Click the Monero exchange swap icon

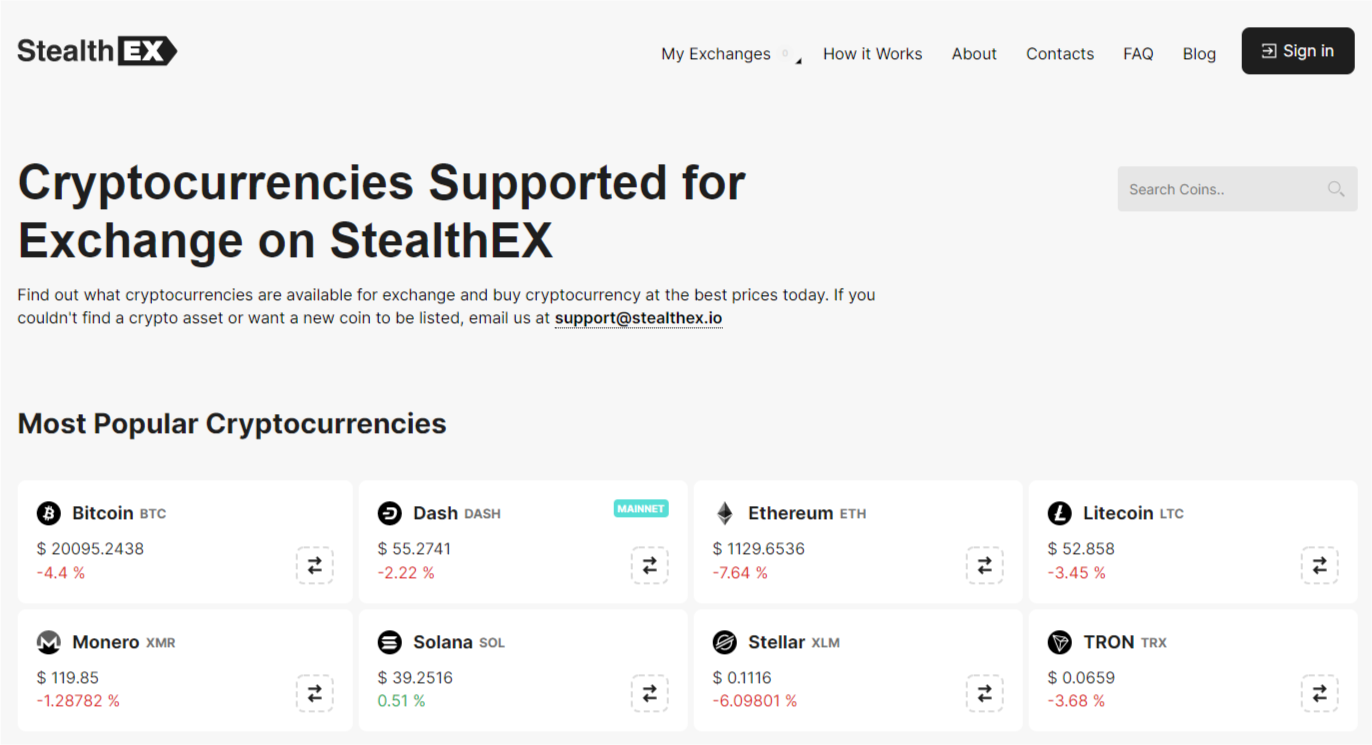(314, 693)
